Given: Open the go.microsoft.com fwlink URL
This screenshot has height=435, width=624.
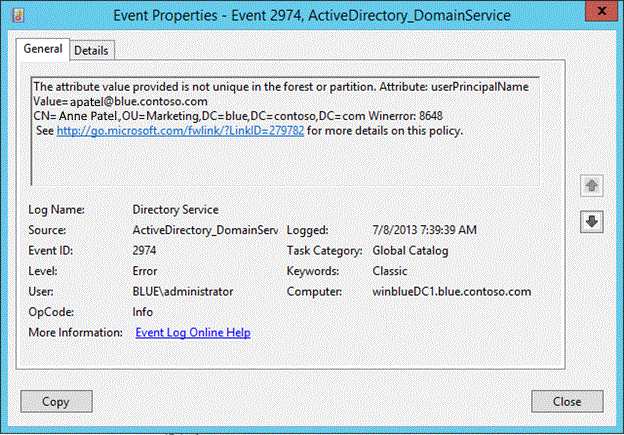Looking at the screenshot, I should coord(180,131).
